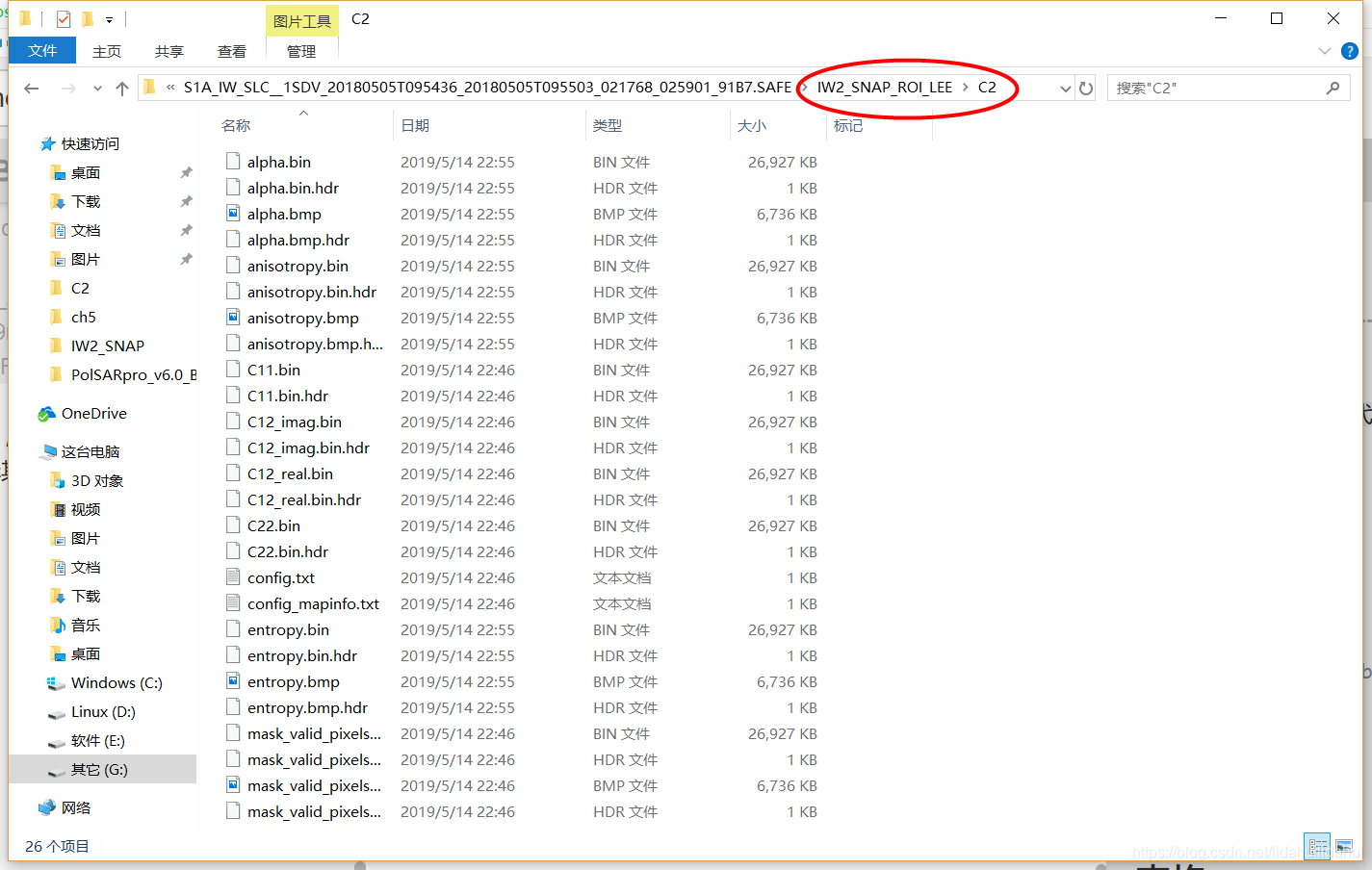1372x870 pixels.
Task: Select the Windows (C:) drive
Action: pyautogui.click(x=116, y=683)
